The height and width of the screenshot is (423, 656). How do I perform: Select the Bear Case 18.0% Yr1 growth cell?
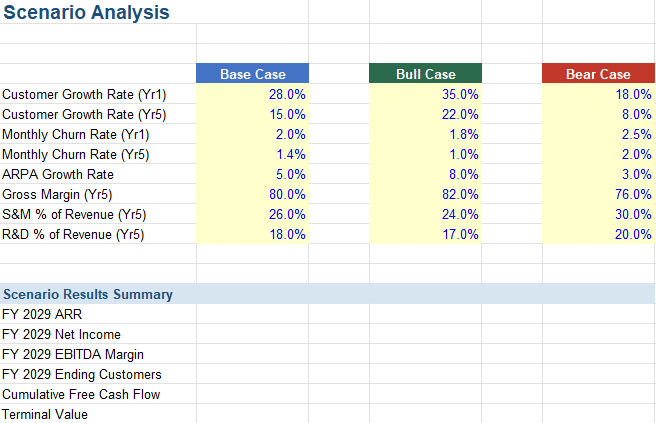(x=598, y=94)
